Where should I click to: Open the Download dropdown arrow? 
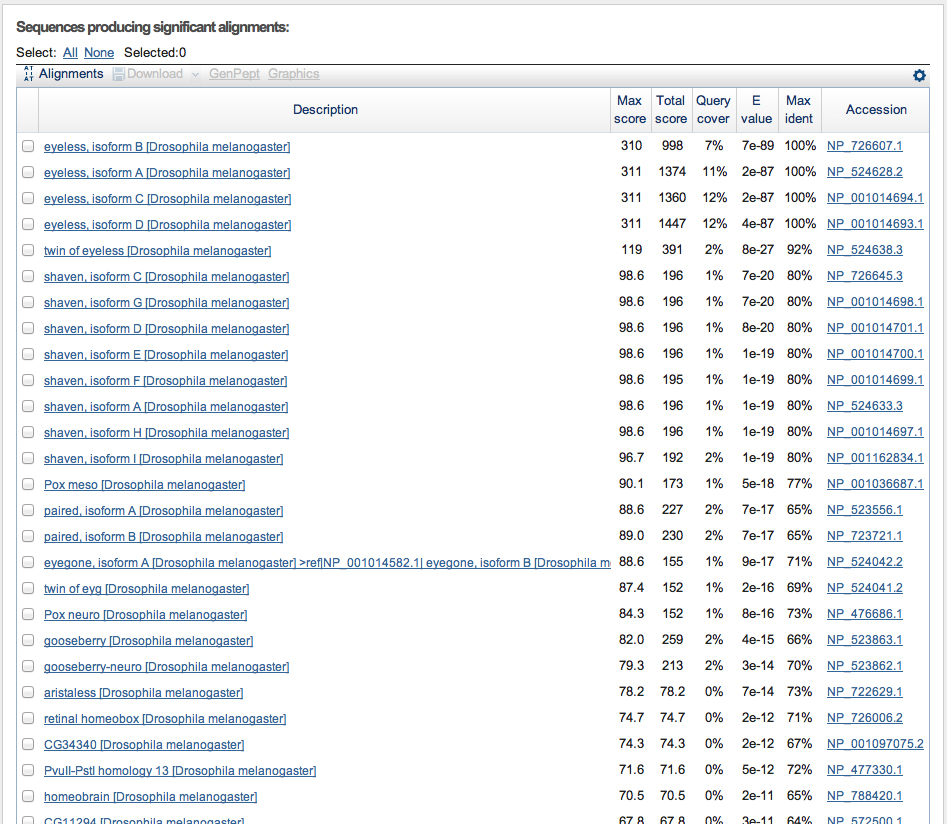195,74
